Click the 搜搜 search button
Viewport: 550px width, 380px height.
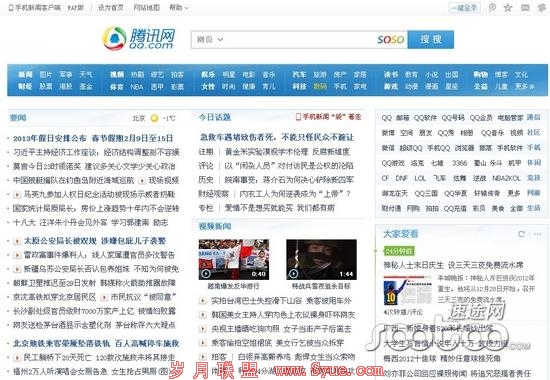click(x=431, y=39)
